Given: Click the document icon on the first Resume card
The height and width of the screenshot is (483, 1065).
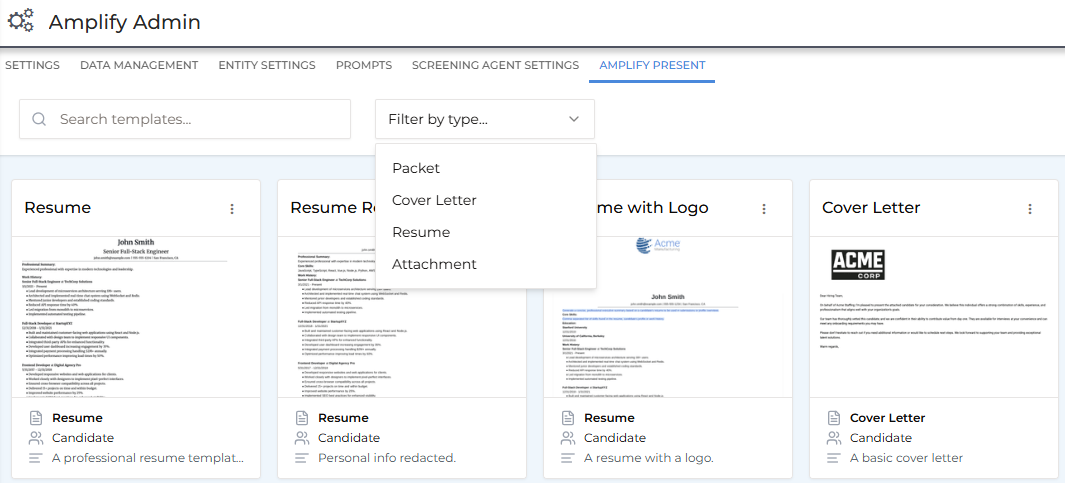Looking at the screenshot, I should click(36, 418).
